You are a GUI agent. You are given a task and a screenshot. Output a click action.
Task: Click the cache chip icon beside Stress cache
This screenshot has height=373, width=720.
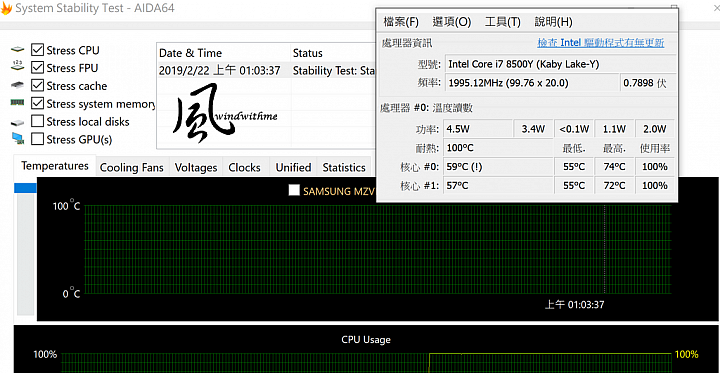point(17,85)
